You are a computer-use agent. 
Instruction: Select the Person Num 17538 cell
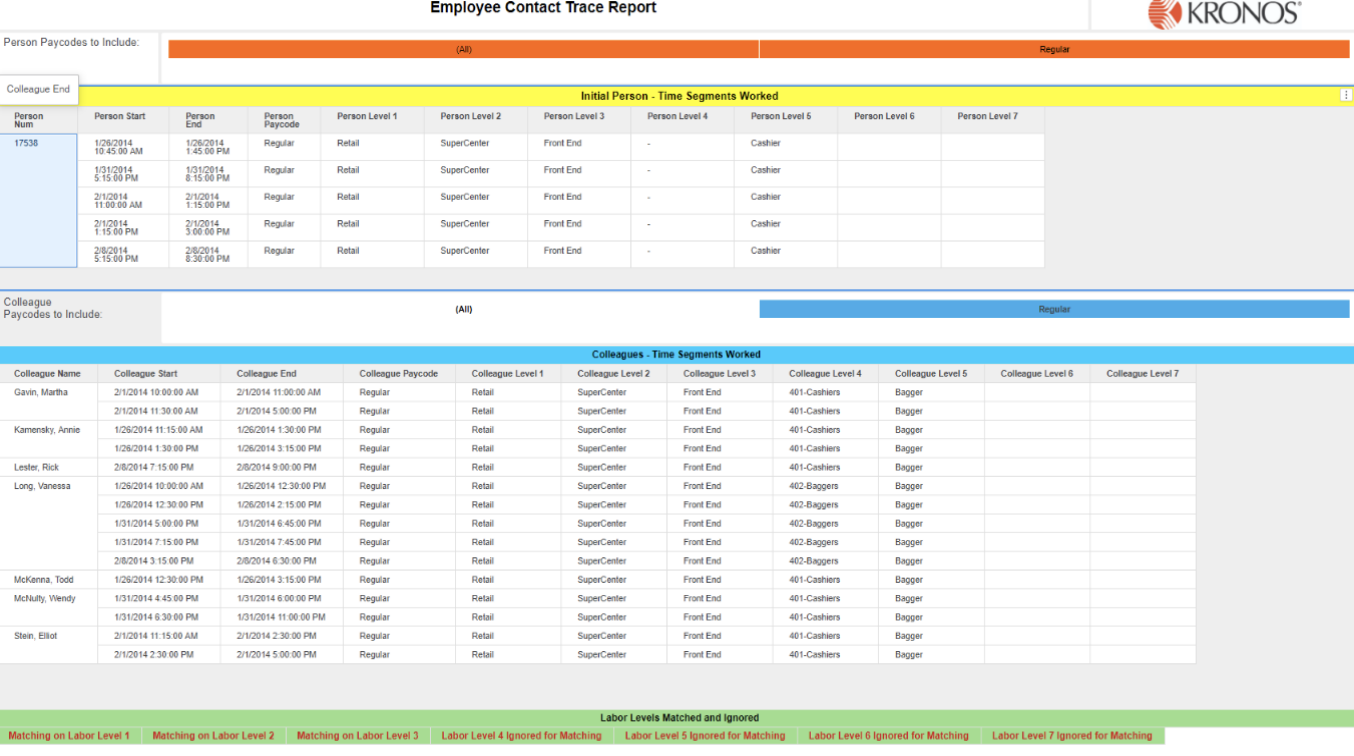(x=26, y=144)
